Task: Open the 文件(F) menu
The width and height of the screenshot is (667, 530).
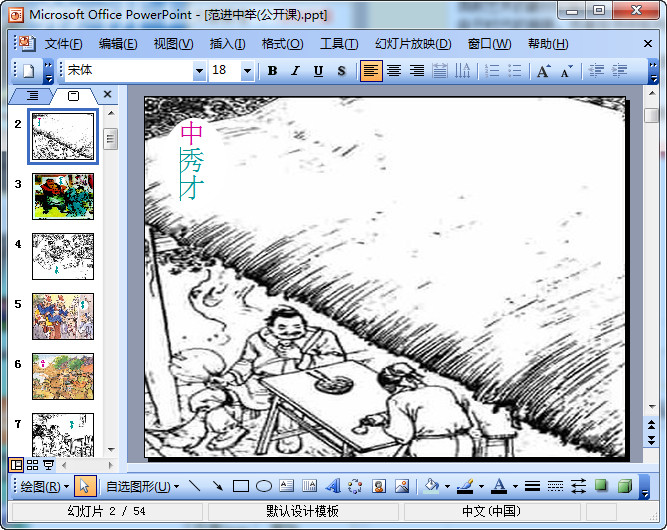Action: click(63, 44)
